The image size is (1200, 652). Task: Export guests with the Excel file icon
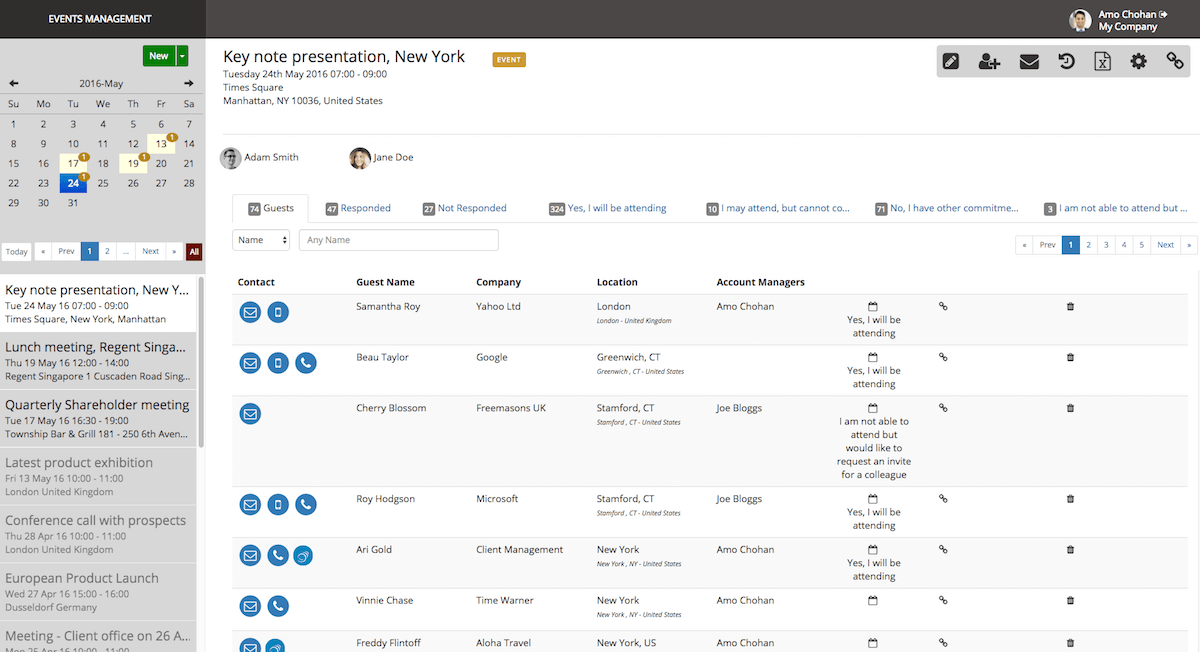(x=1102, y=62)
